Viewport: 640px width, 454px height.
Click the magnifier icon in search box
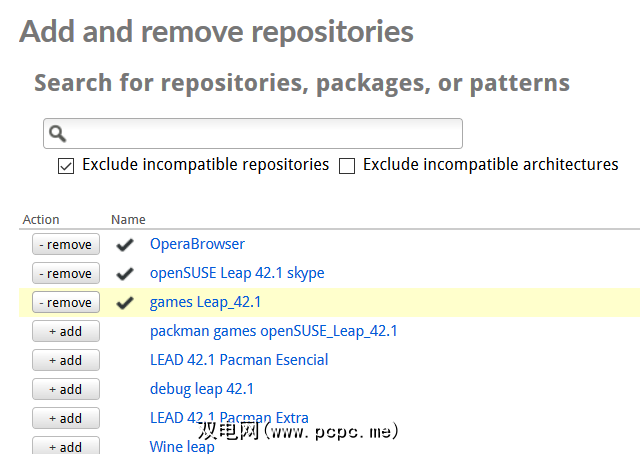pyautogui.click(x=58, y=133)
